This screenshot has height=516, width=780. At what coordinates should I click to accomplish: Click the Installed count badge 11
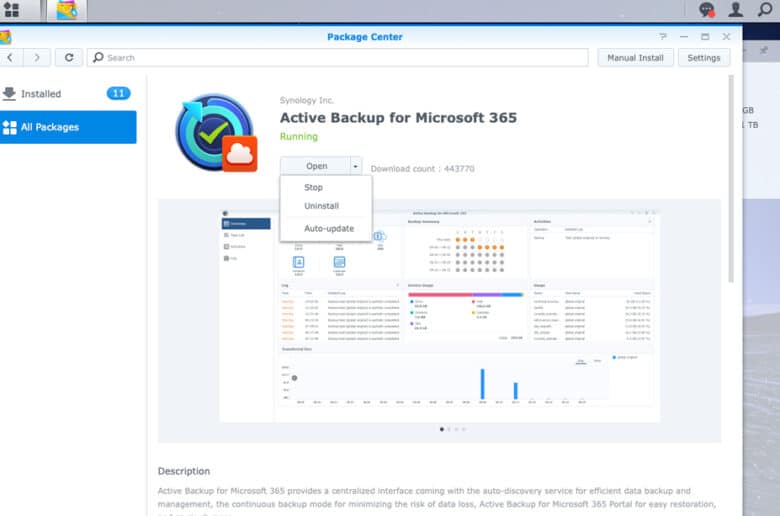pyautogui.click(x=118, y=94)
